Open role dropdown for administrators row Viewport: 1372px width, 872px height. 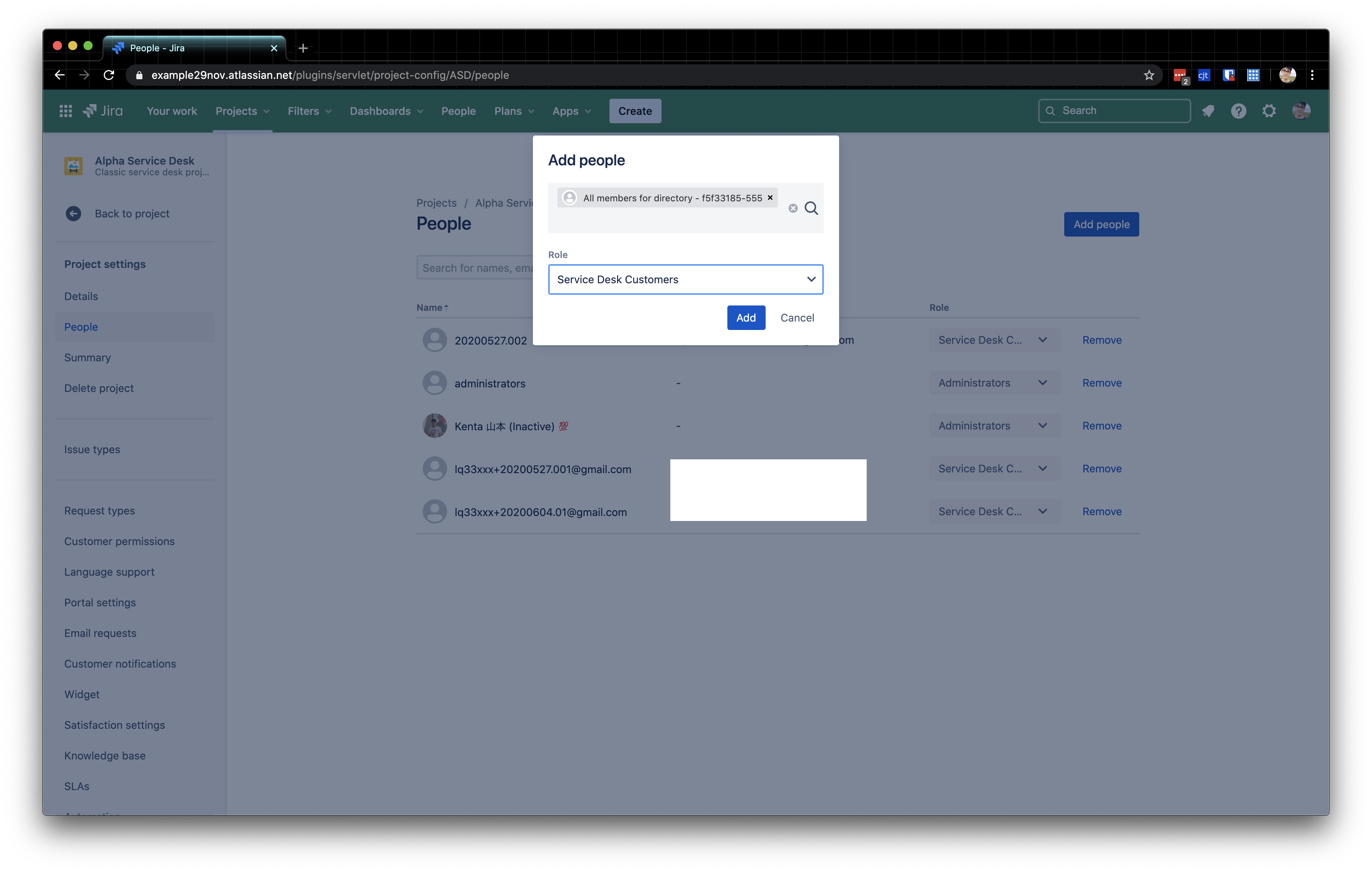(x=994, y=383)
